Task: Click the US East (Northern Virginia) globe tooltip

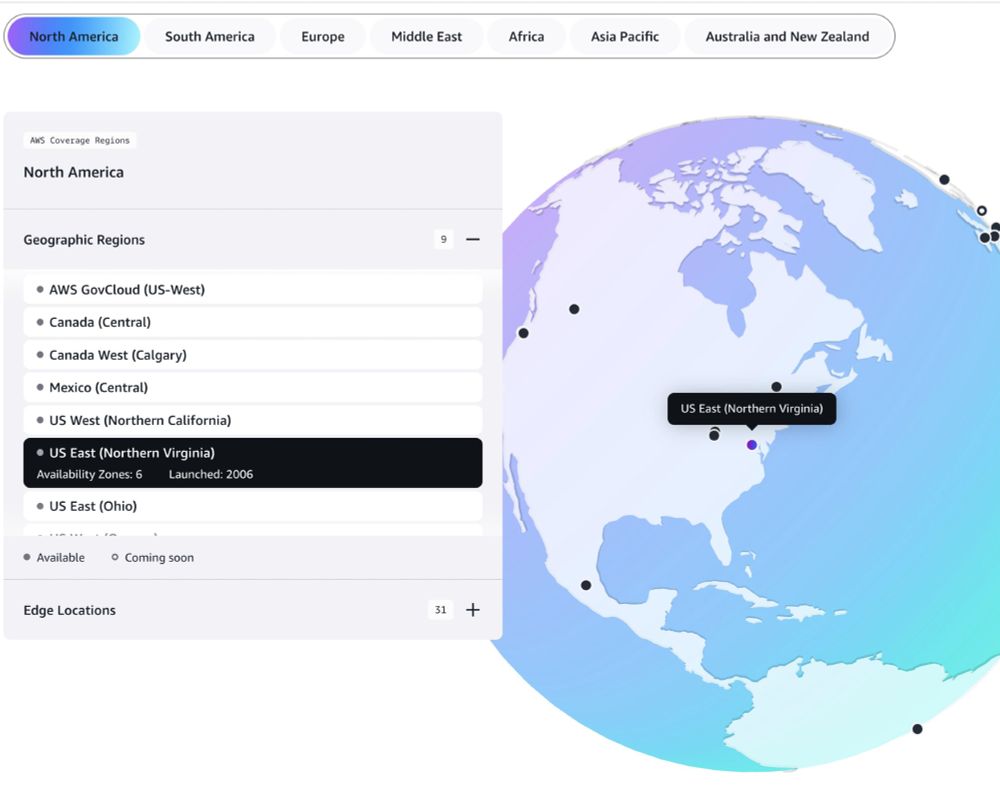Action: 751,409
